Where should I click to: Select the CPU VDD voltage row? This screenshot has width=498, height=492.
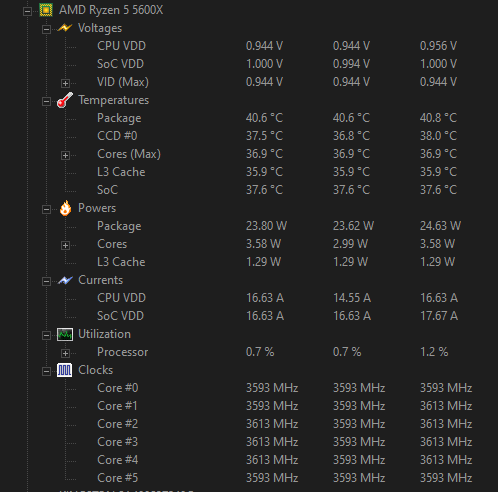click(121, 46)
